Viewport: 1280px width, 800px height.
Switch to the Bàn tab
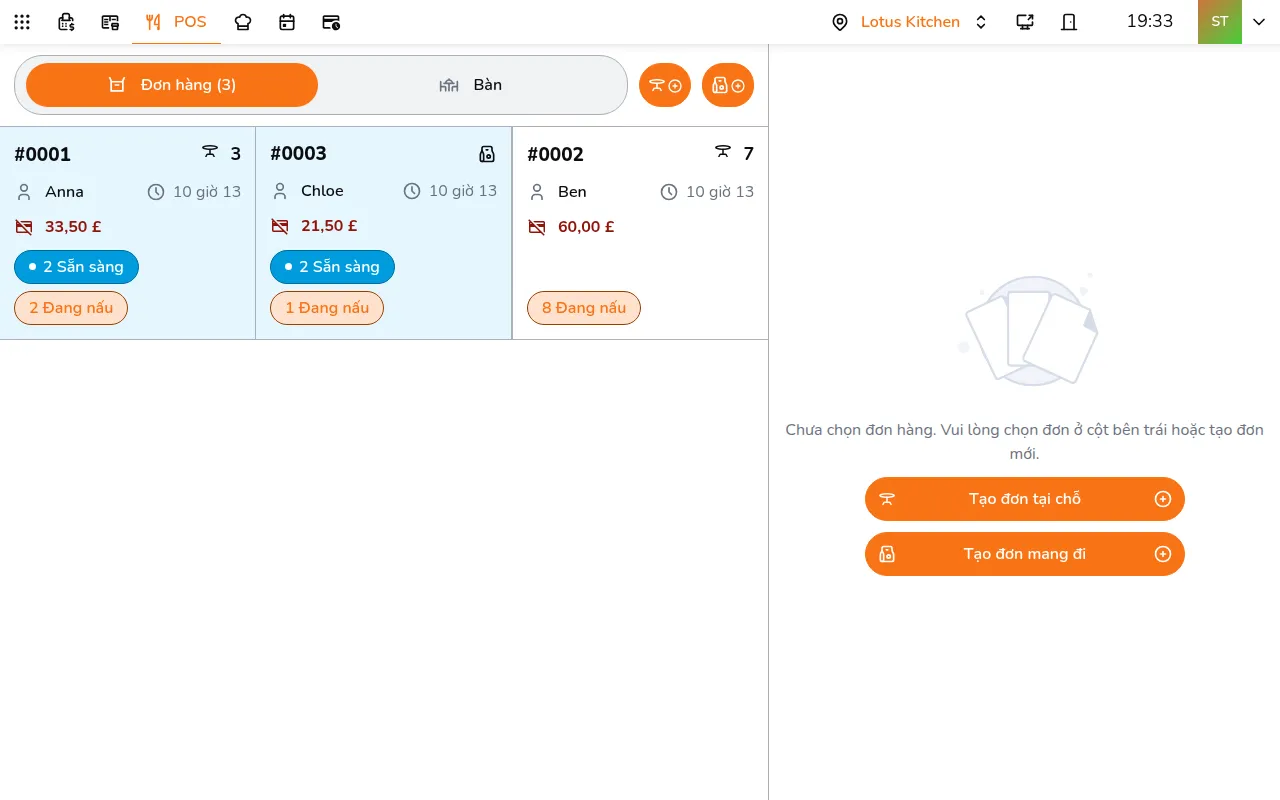pyautogui.click(x=470, y=85)
